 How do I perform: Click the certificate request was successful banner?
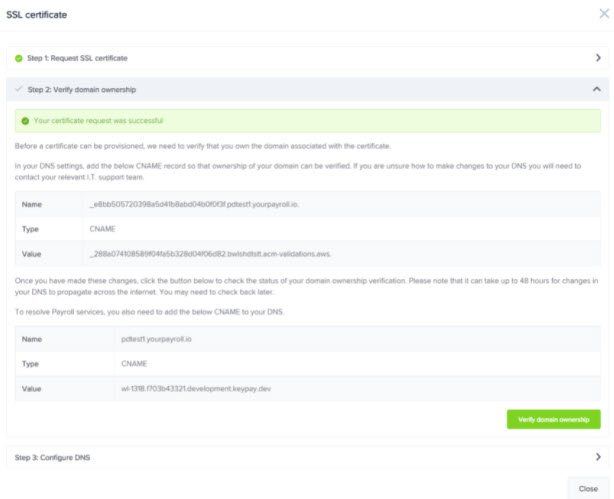point(307,121)
